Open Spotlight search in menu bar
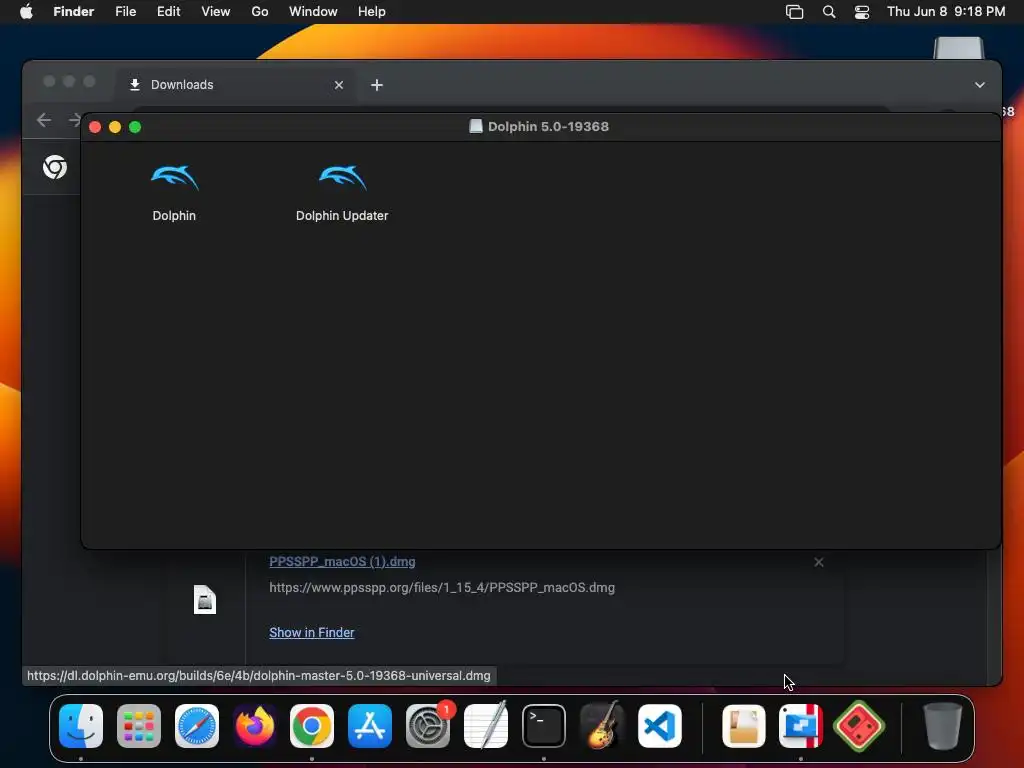The image size is (1024, 768). 829,12
